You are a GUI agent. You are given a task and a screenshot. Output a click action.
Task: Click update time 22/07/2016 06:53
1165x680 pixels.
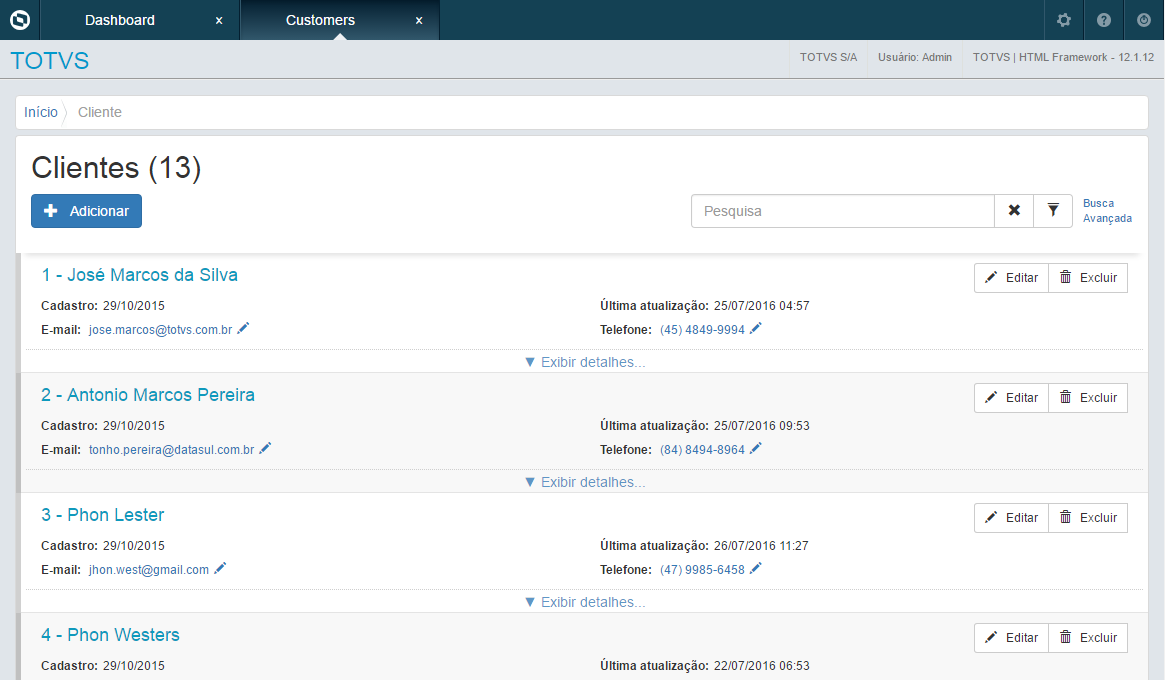click(x=762, y=666)
